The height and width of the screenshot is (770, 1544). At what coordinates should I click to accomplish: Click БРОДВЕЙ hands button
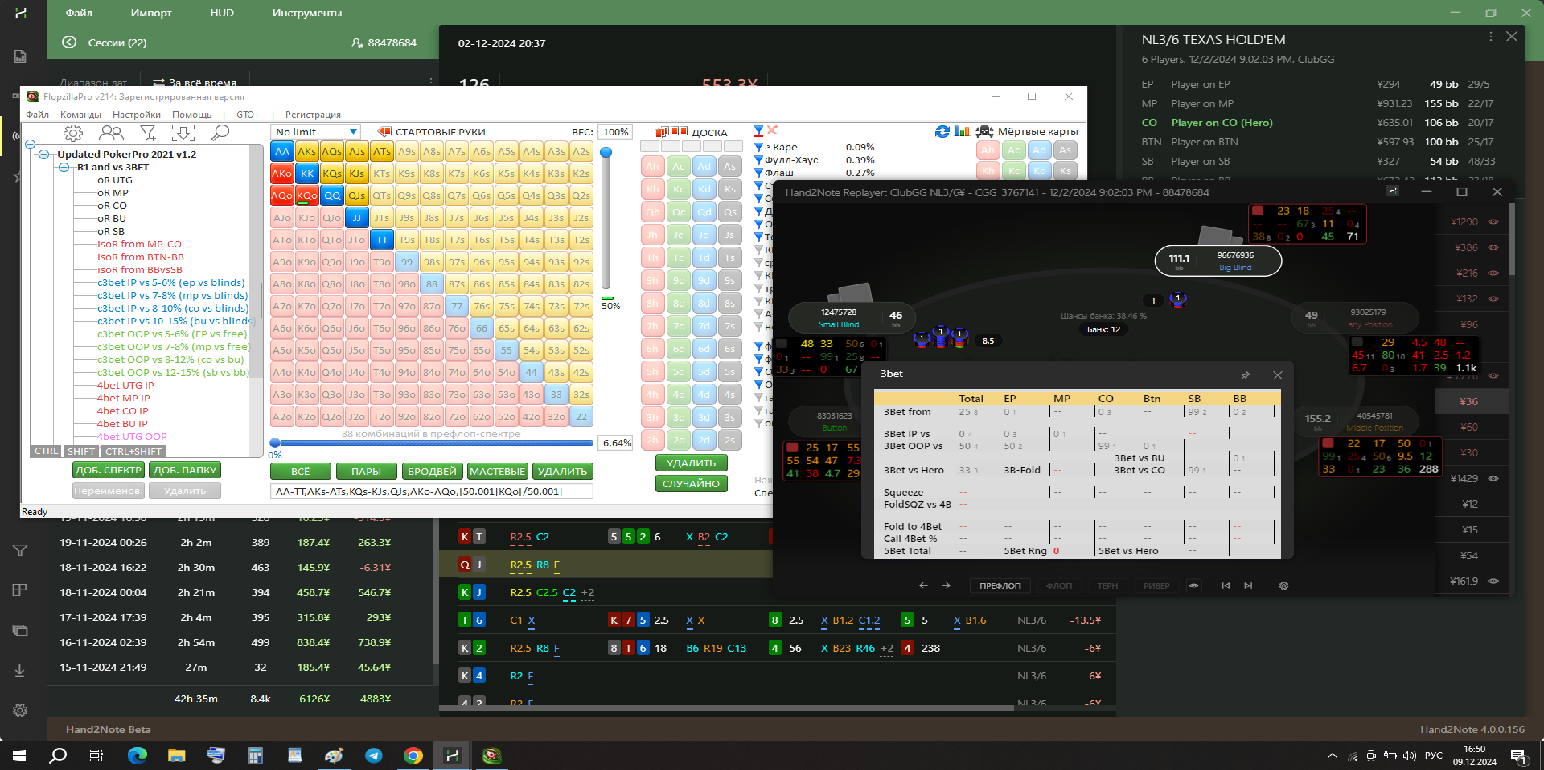tap(431, 471)
